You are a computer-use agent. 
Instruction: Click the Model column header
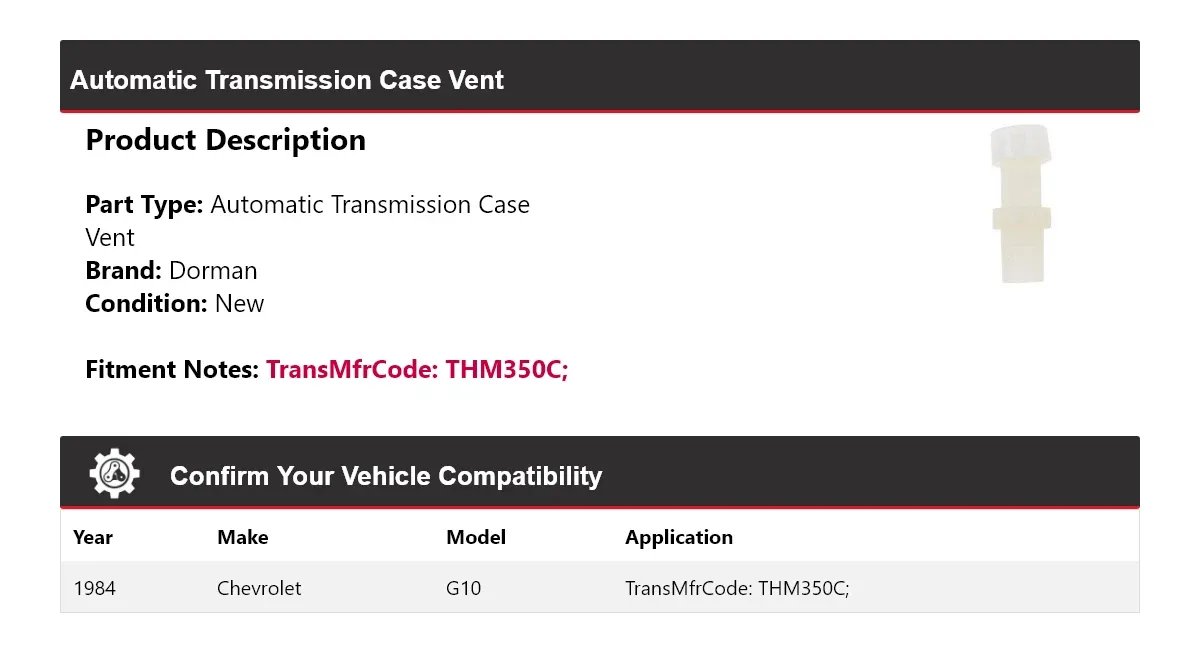point(476,537)
